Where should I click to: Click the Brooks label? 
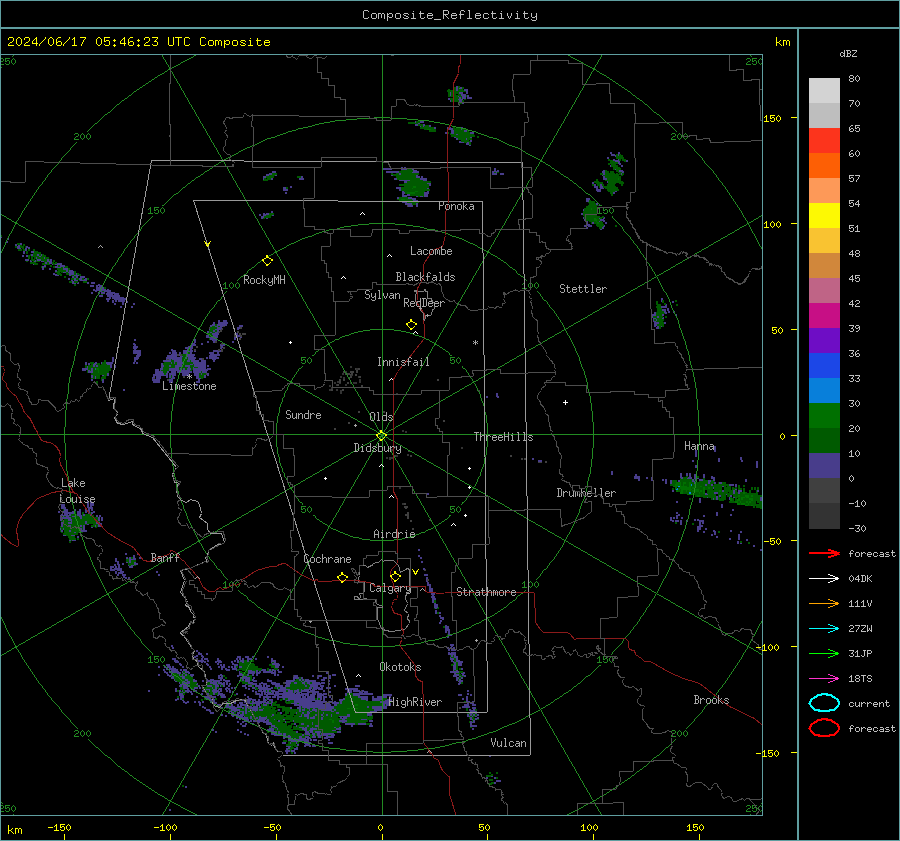click(711, 700)
